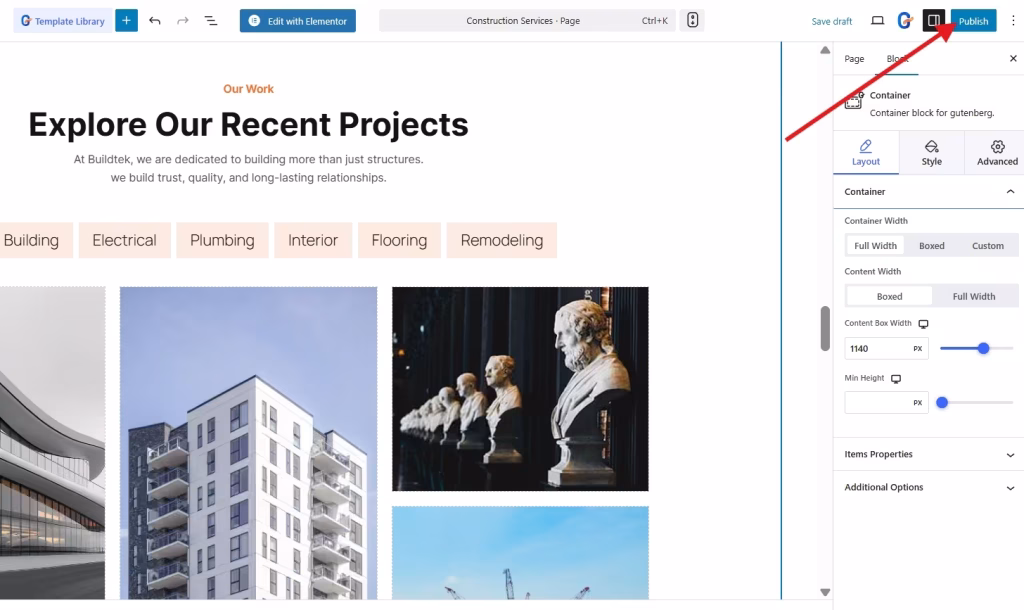Expand the Additional Options section
This screenshot has width=1024, height=610.
click(927, 487)
